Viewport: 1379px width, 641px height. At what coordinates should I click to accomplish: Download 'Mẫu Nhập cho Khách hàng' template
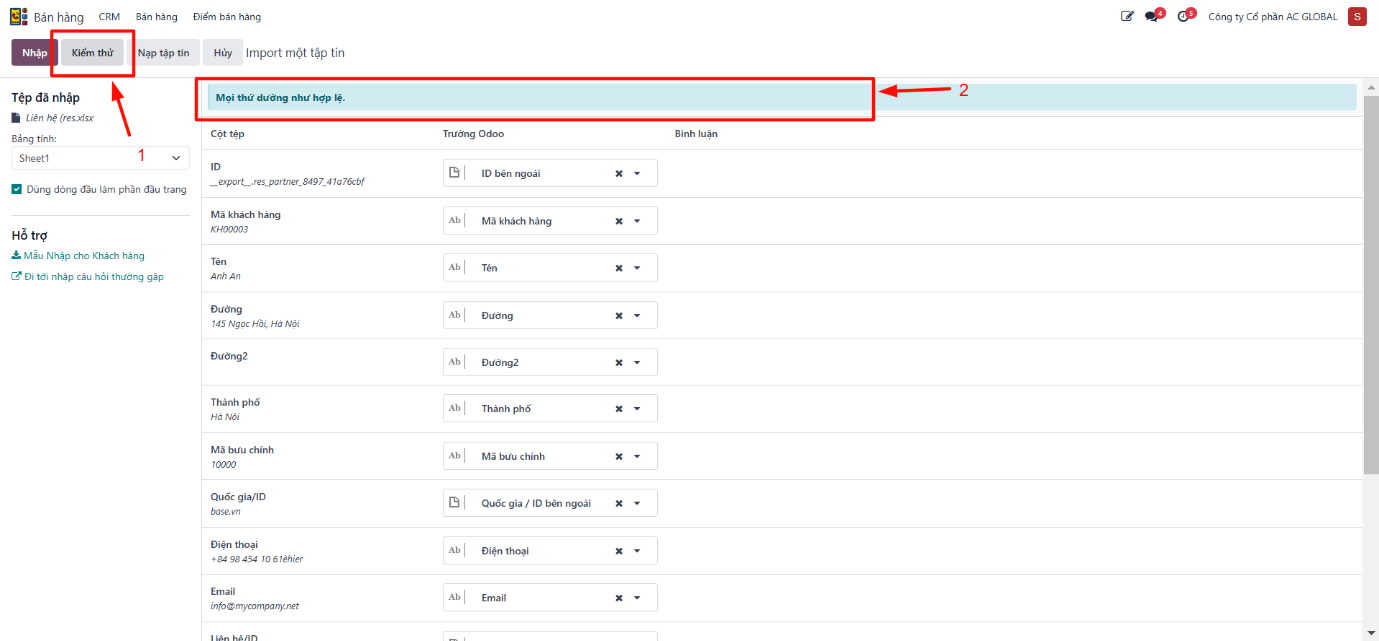[x=78, y=256]
